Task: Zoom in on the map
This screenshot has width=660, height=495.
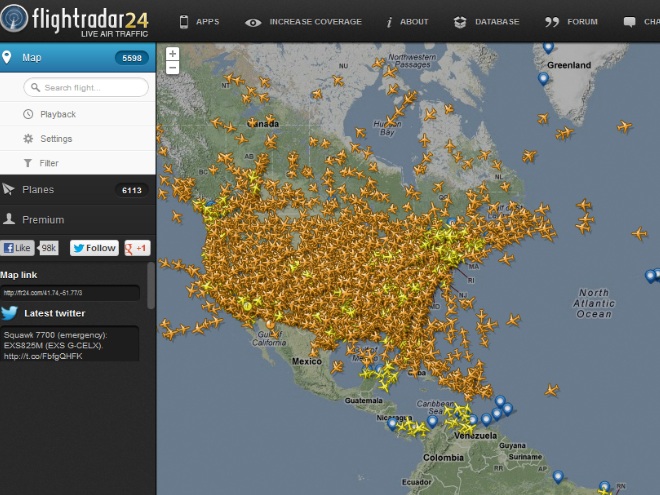Action: [173, 54]
